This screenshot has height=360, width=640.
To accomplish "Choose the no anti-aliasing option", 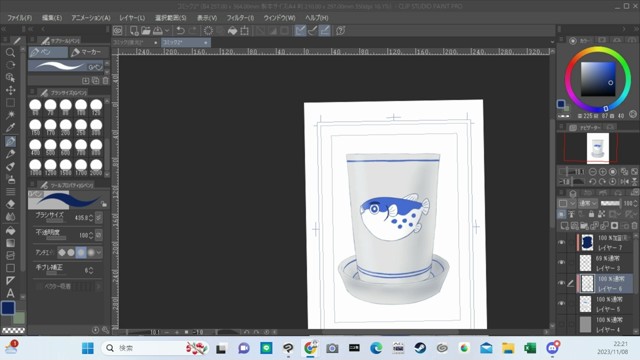I will [62, 253].
